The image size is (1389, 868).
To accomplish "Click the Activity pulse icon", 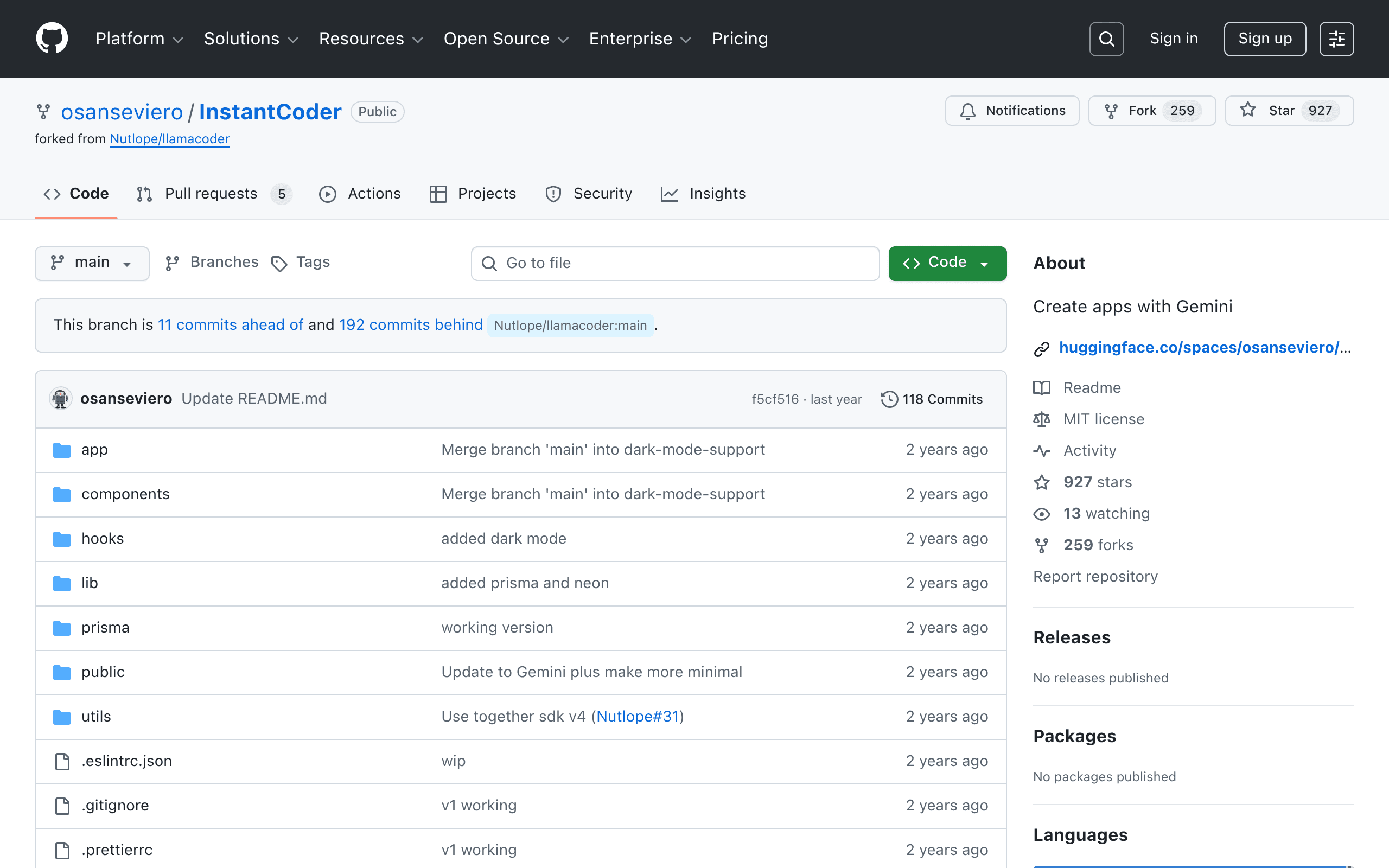I will 1042,451.
